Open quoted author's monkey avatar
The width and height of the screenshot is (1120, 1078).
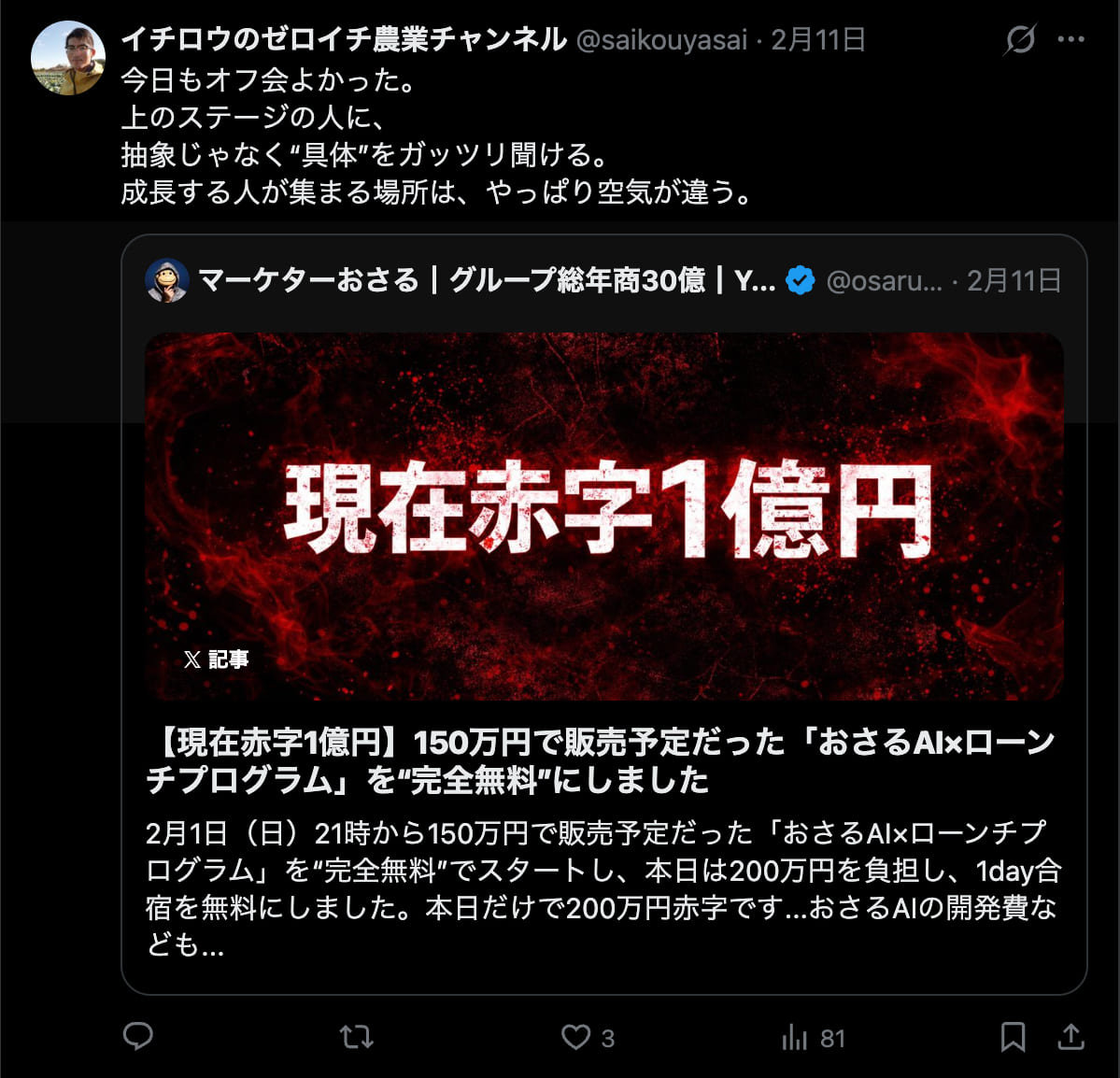167,280
